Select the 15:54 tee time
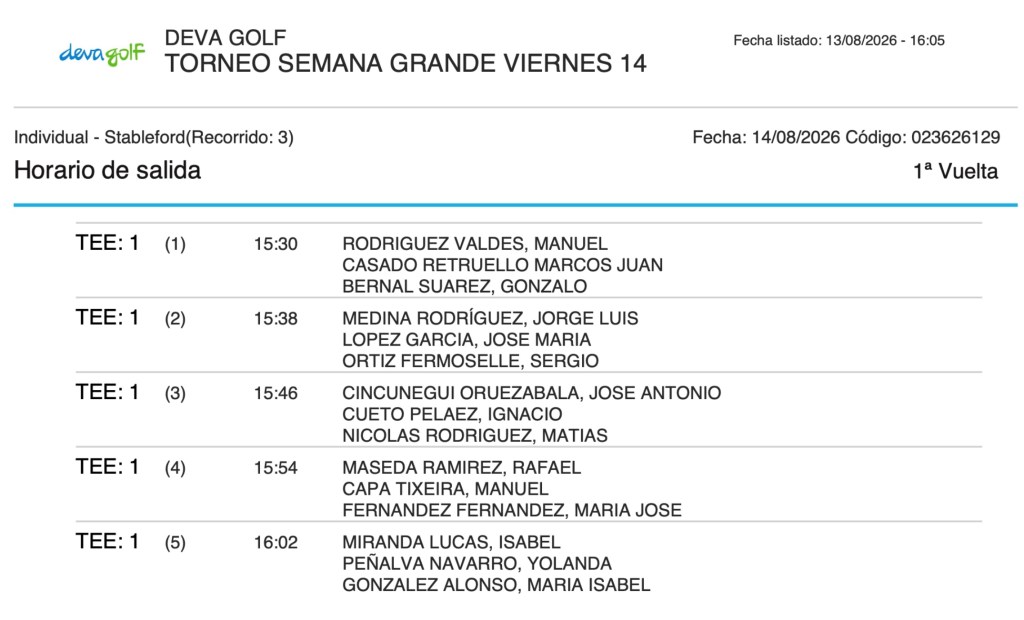This screenshot has width=1024, height=620. [x=276, y=468]
